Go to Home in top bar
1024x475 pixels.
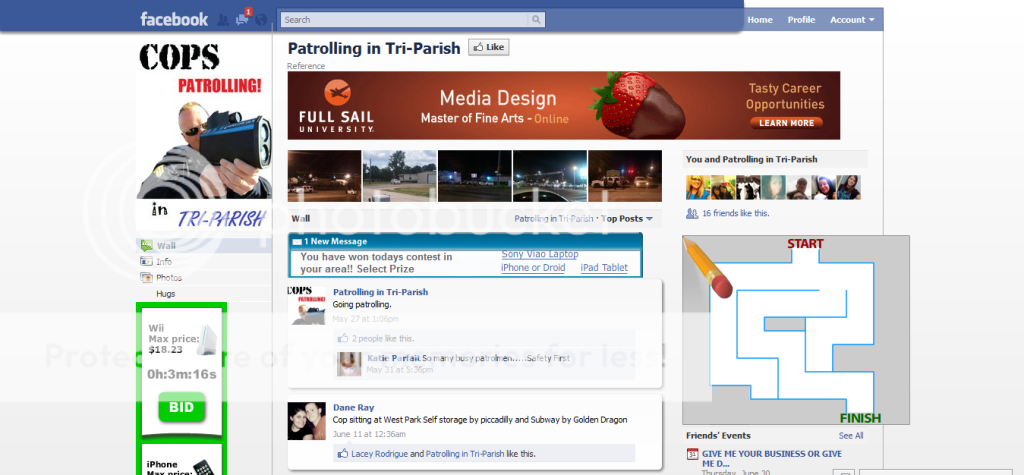click(x=760, y=20)
